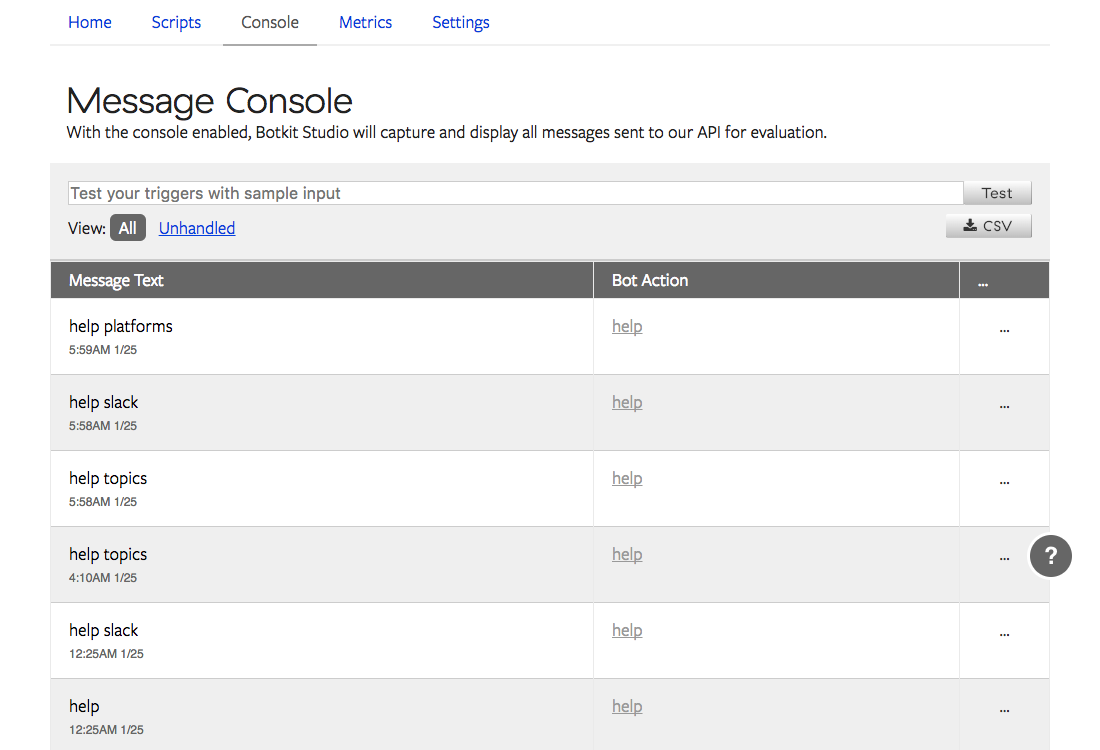1100x750 pixels.
Task: Click the Test button
Action: click(997, 193)
